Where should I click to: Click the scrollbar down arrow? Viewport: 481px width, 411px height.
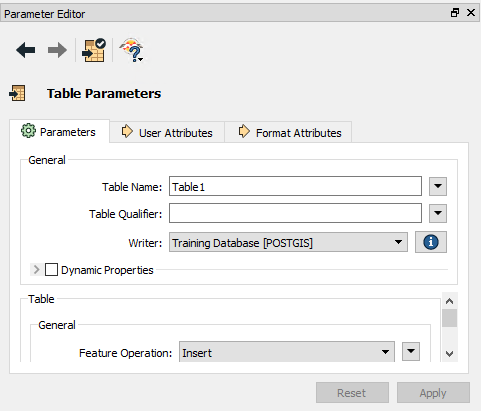point(449,354)
